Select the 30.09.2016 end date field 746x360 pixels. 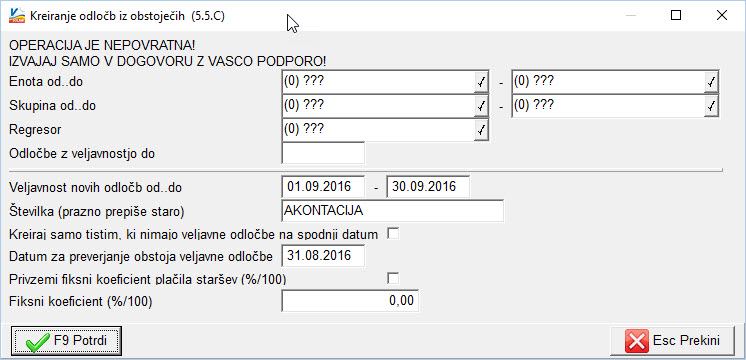(429, 187)
